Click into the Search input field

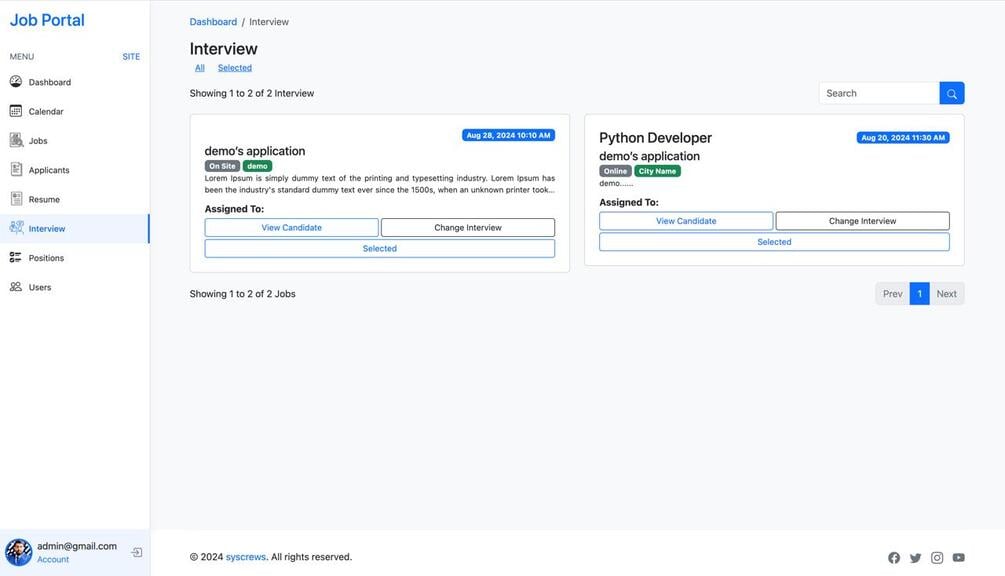(878, 93)
